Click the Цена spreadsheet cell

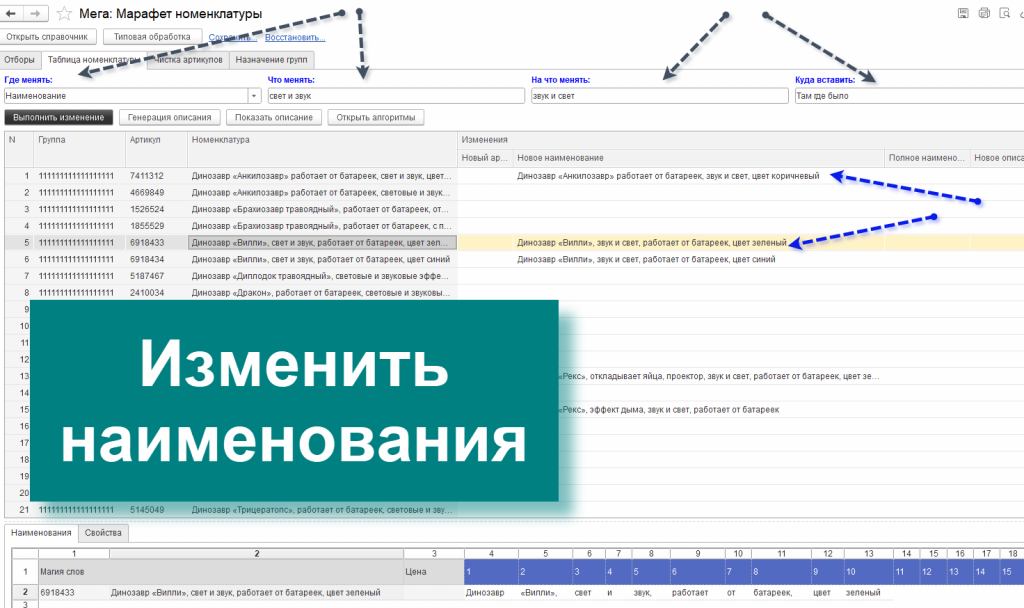point(434,571)
